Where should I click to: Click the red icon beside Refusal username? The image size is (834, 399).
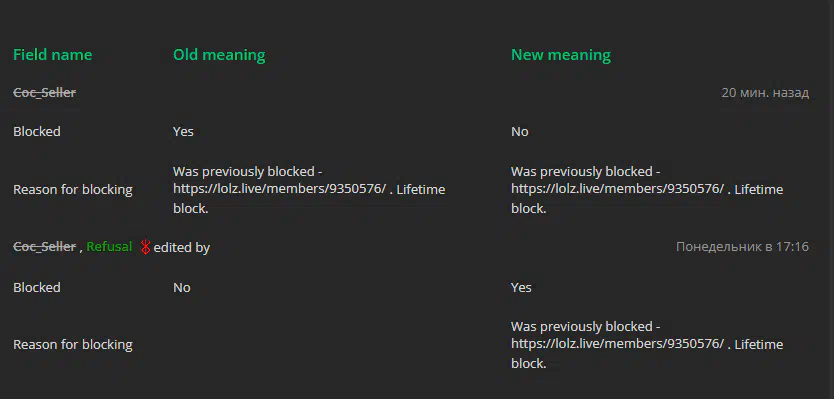[145, 247]
